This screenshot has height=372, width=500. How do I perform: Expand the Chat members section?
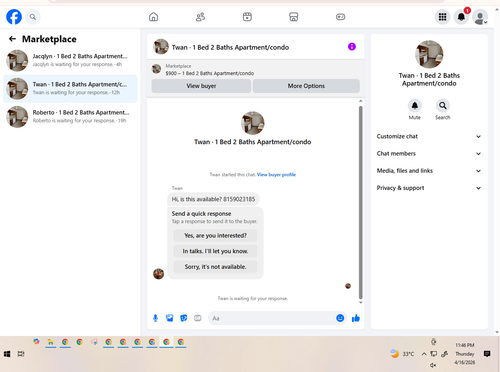tap(429, 154)
